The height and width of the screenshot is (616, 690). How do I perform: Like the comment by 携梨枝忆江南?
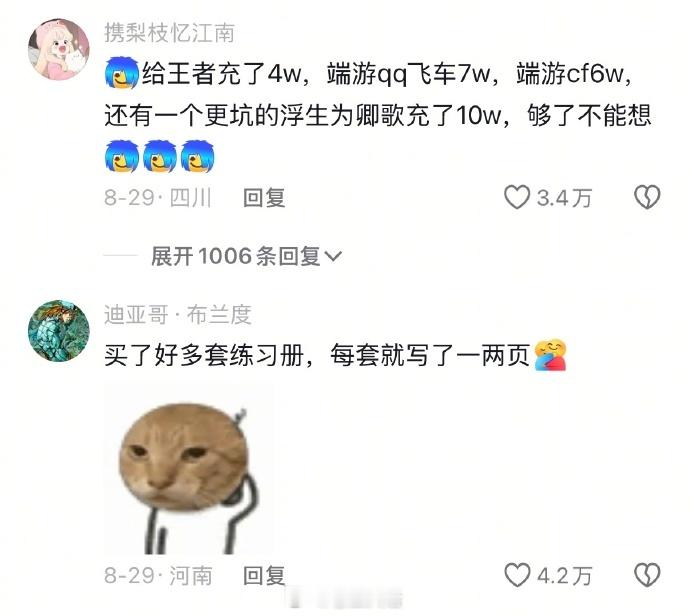coord(517,197)
